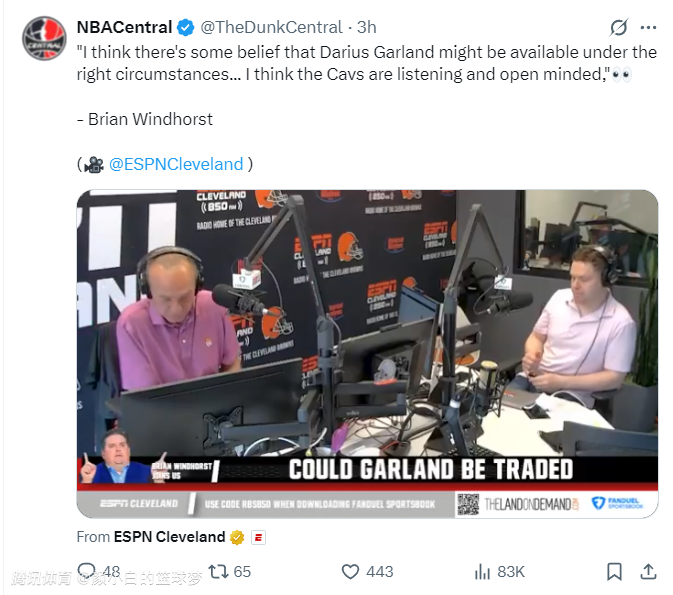The width and height of the screenshot is (673, 595).
Task: Repost using the retweet arrows icon
Action: (218, 571)
